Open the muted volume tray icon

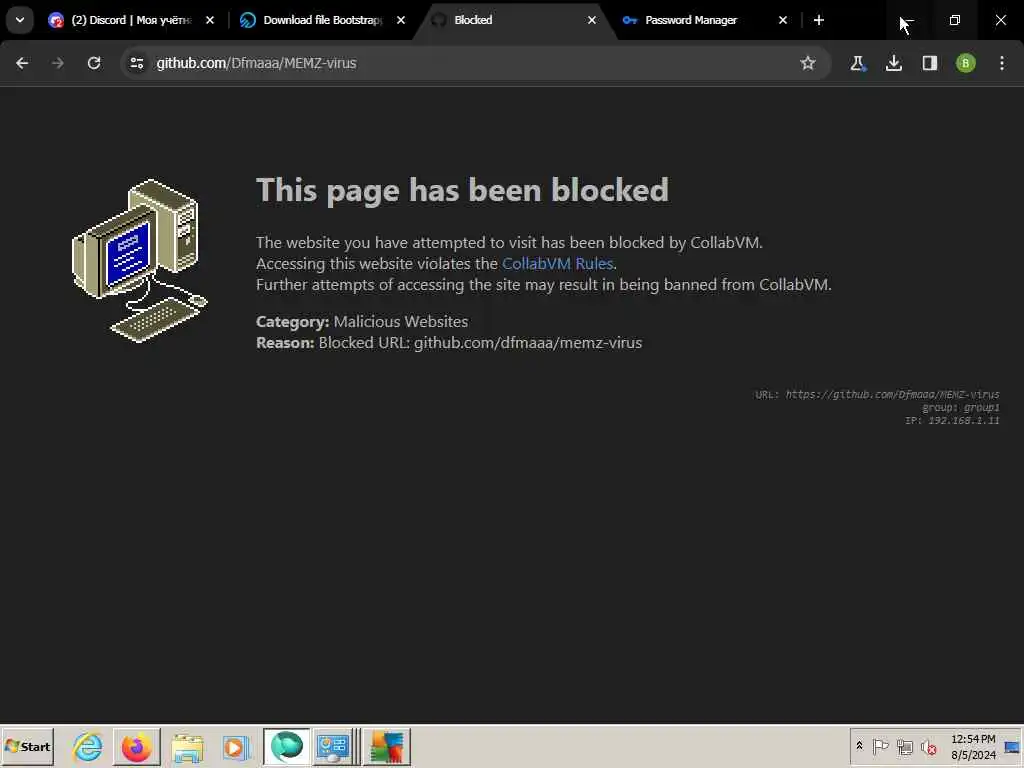point(928,746)
